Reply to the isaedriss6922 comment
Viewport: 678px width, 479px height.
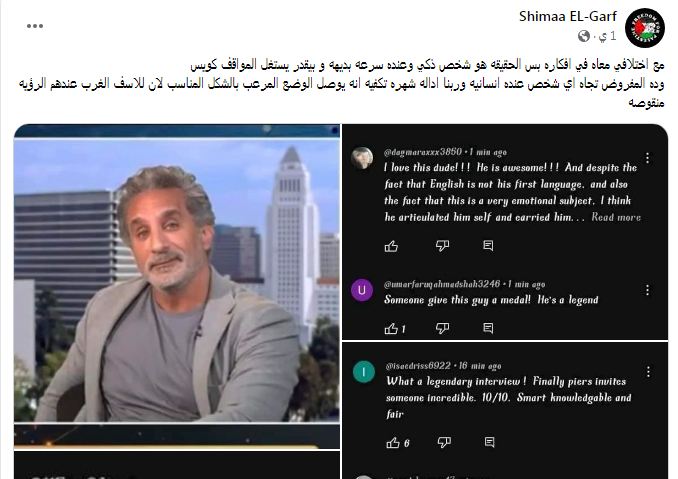click(489, 442)
